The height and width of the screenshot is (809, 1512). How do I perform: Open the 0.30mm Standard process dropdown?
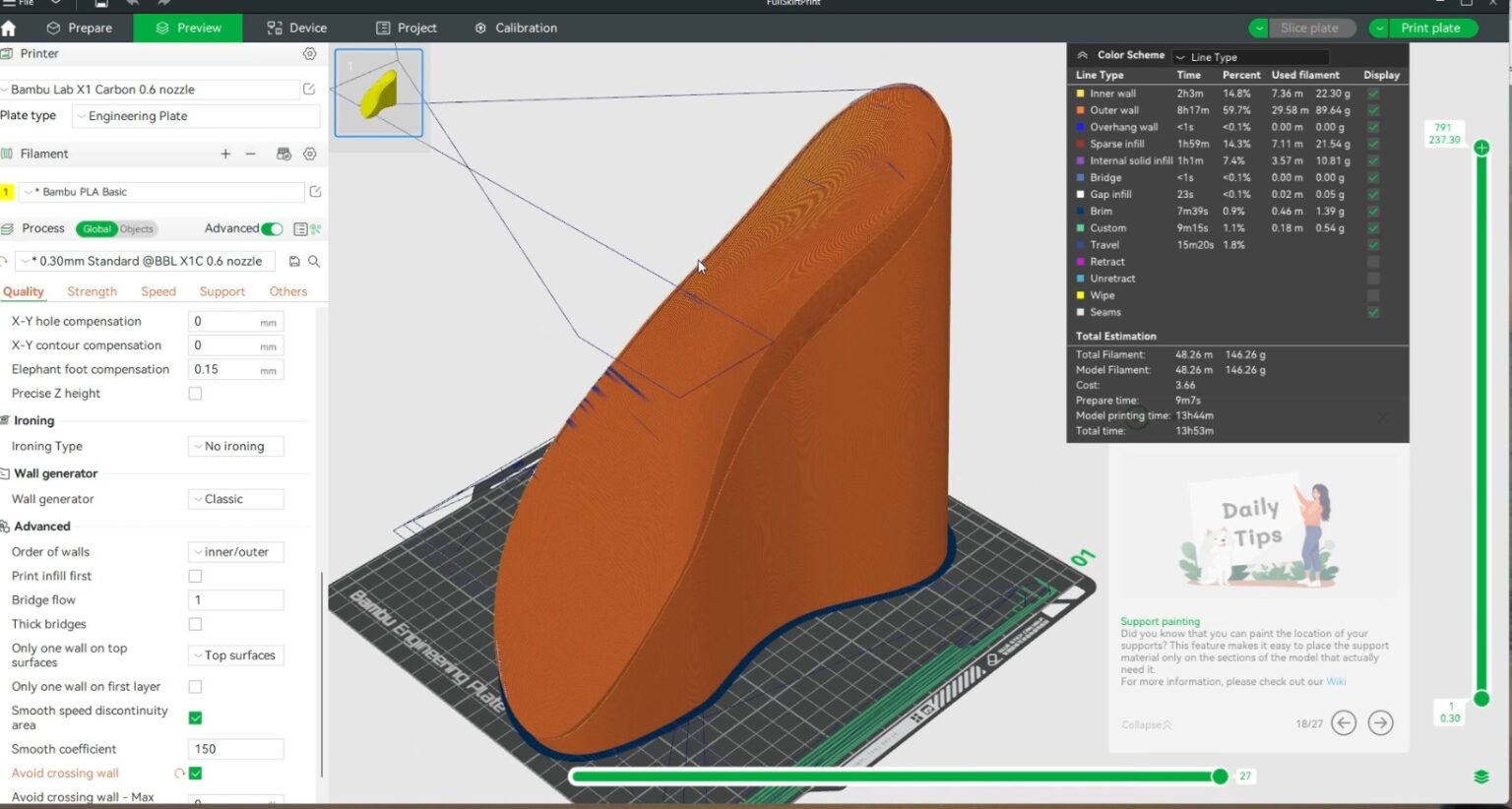tap(148, 262)
